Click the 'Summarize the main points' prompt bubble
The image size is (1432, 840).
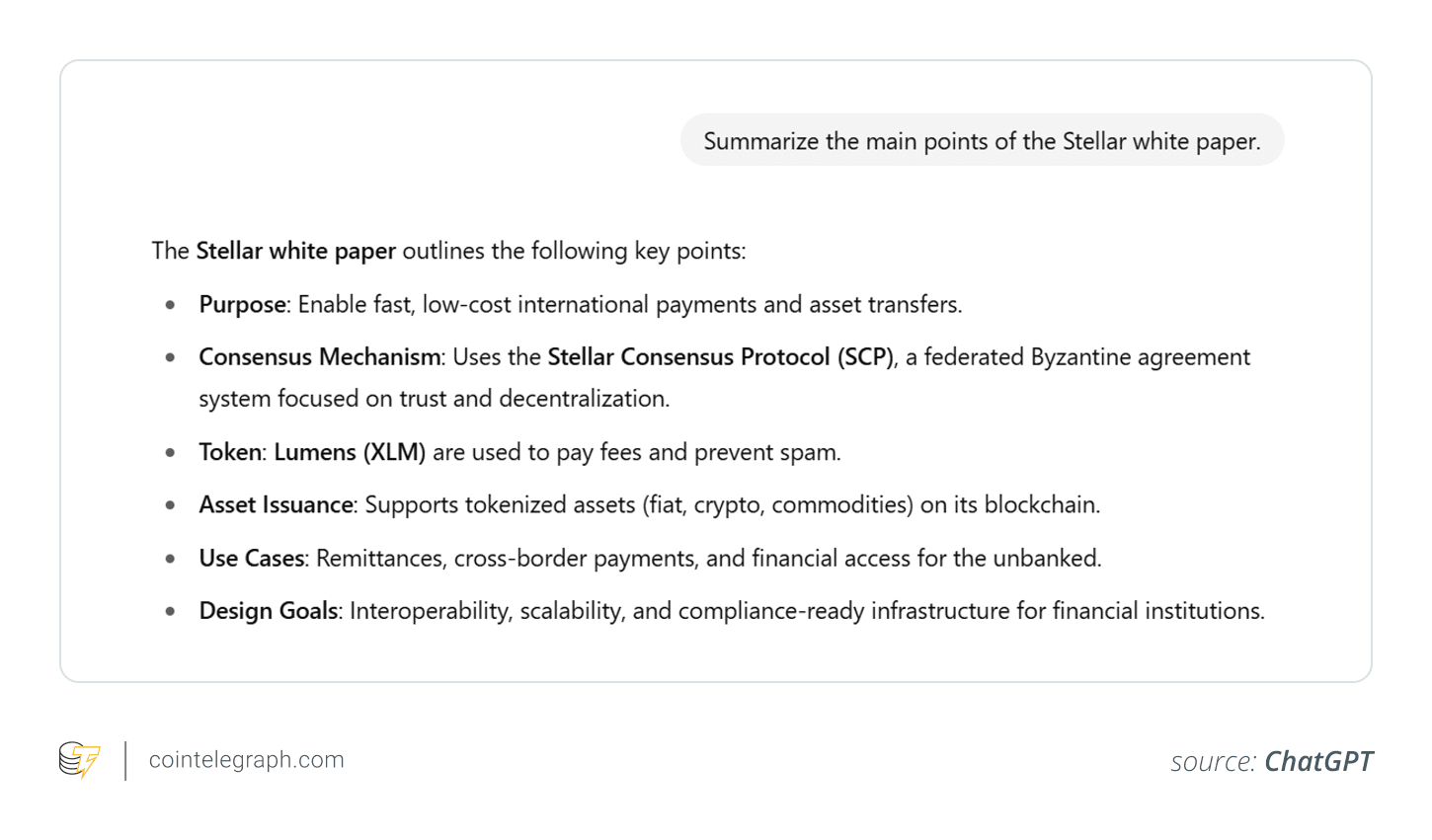[982, 141]
